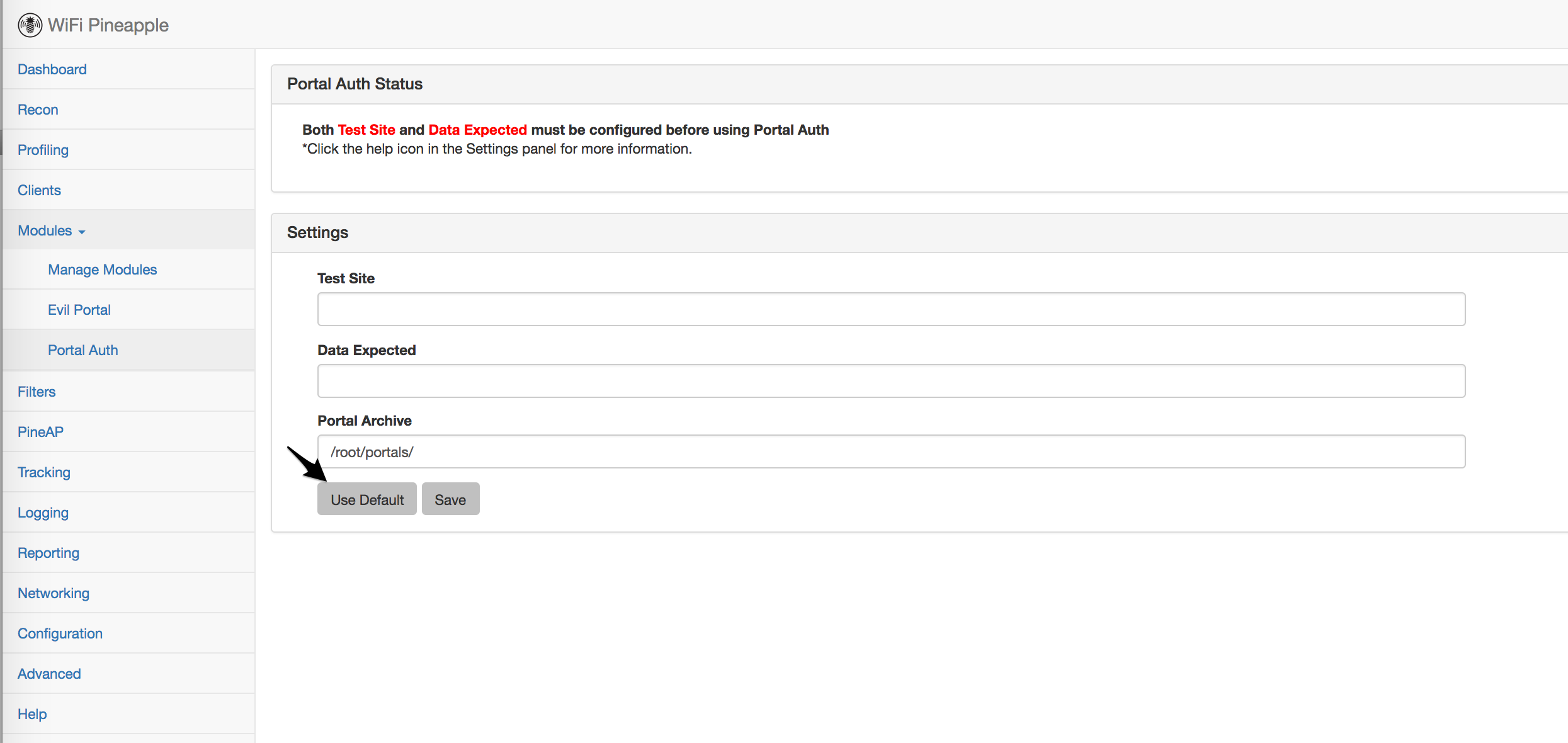Click the Portal Archive path field
Screen dimensions: 1568x743
point(891,451)
